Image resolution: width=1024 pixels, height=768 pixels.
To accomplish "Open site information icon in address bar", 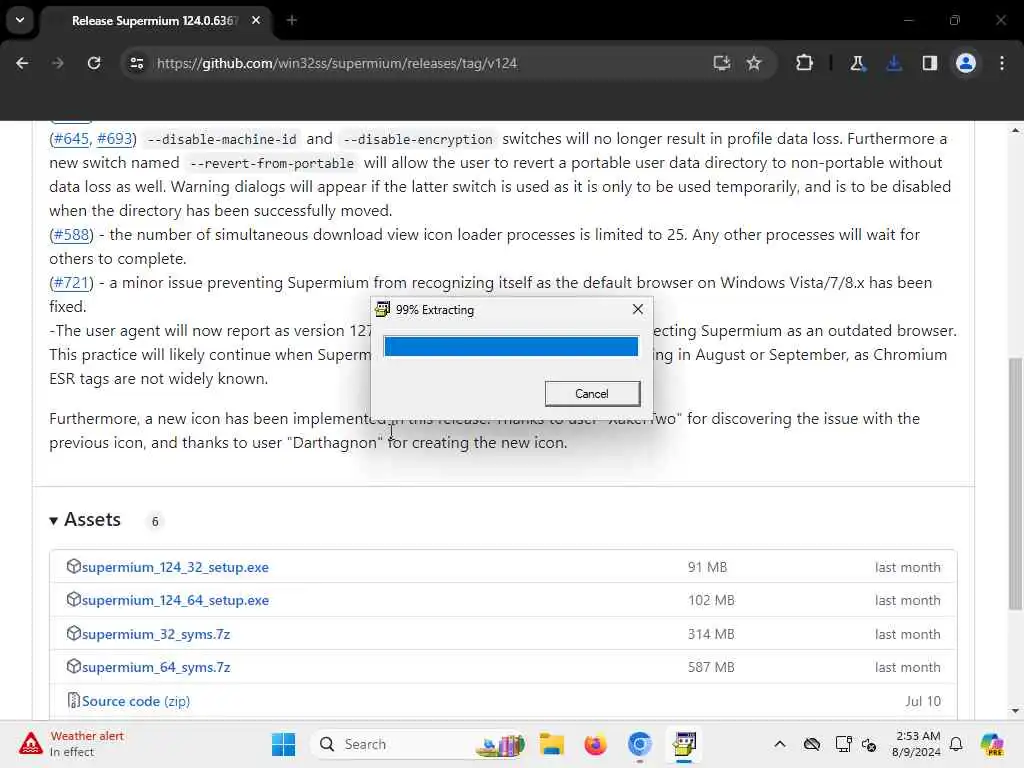I will click(x=137, y=63).
